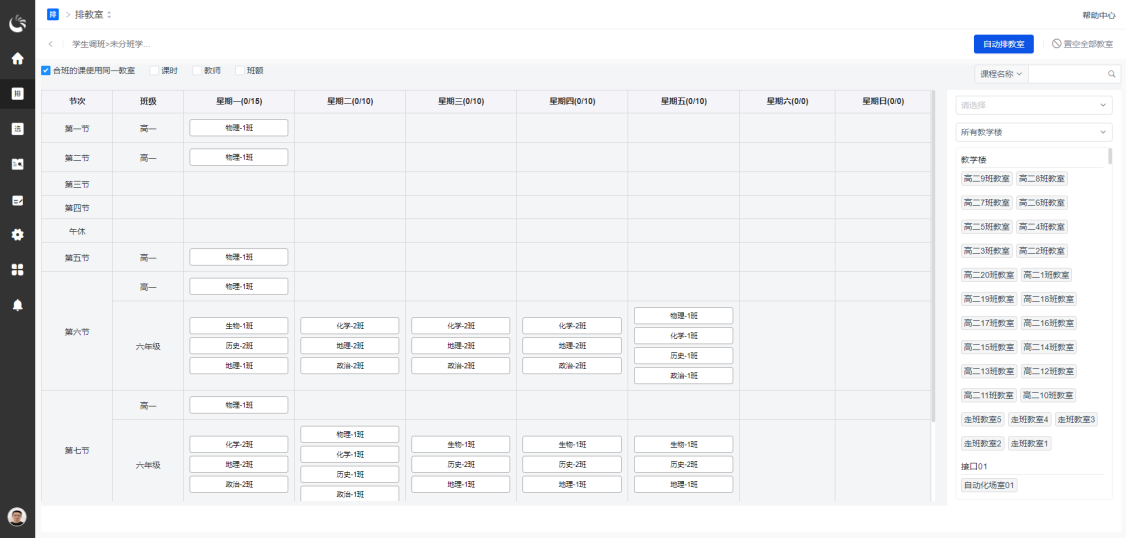Viewport: 1126px width, 538px height.
Task: Expand the 请选择 dropdown
Action: tap(1034, 105)
